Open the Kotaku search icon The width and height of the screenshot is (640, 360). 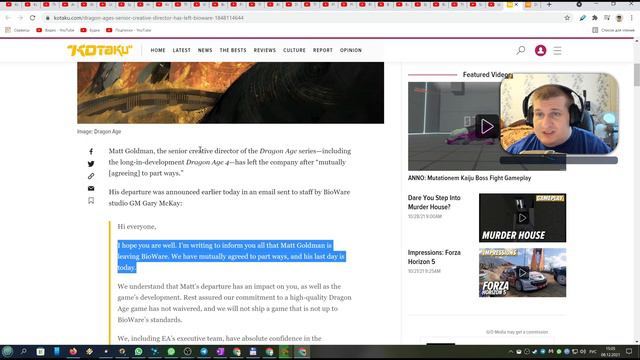(x=521, y=50)
